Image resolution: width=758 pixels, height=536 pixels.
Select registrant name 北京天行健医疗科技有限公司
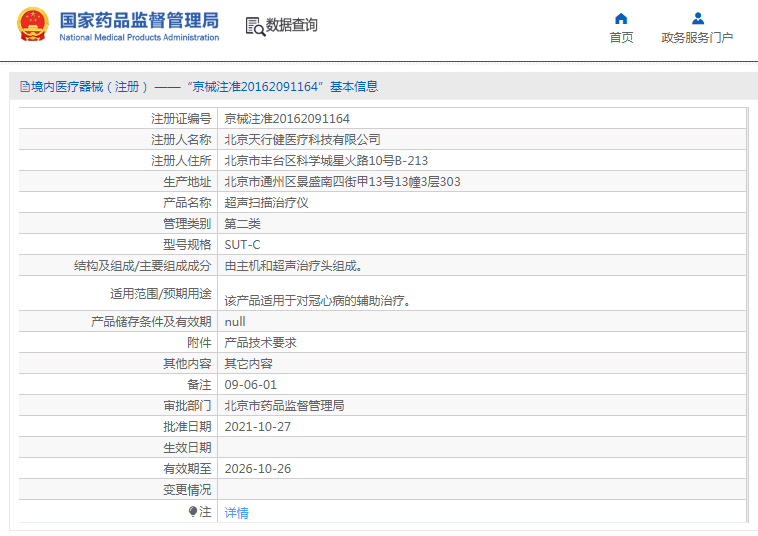pyautogui.click(x=302, y=140)
